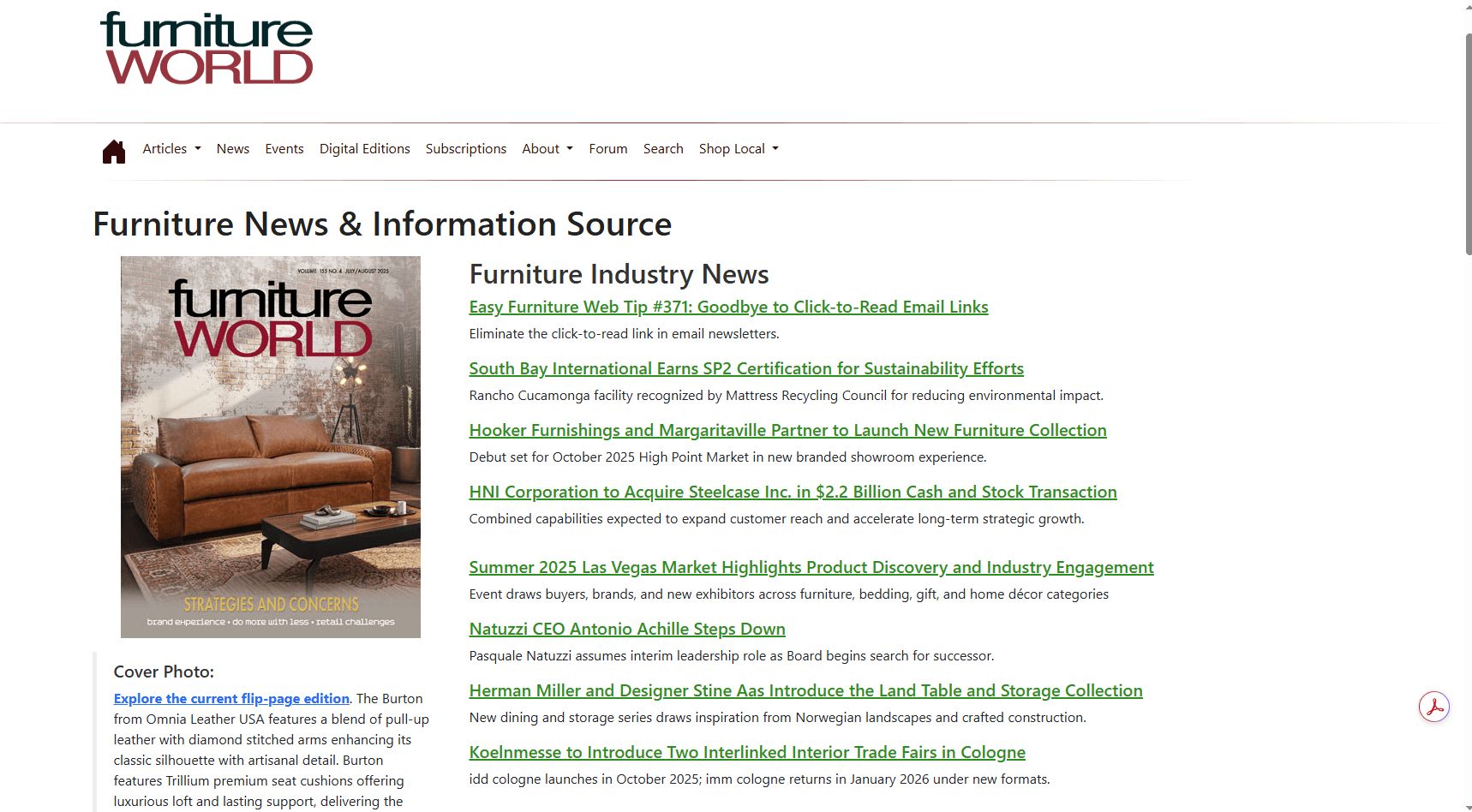Visit the Forum

point(607,148)
